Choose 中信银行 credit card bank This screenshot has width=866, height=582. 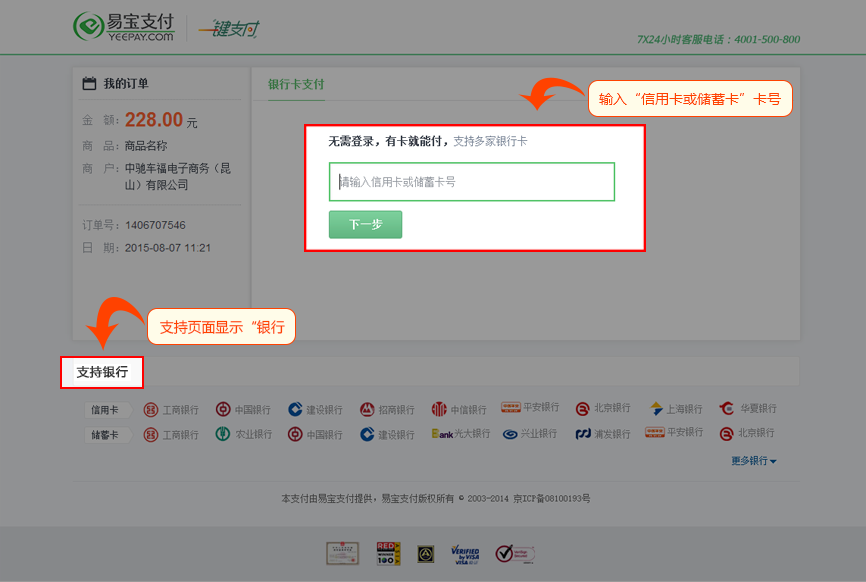click(459, 410)
